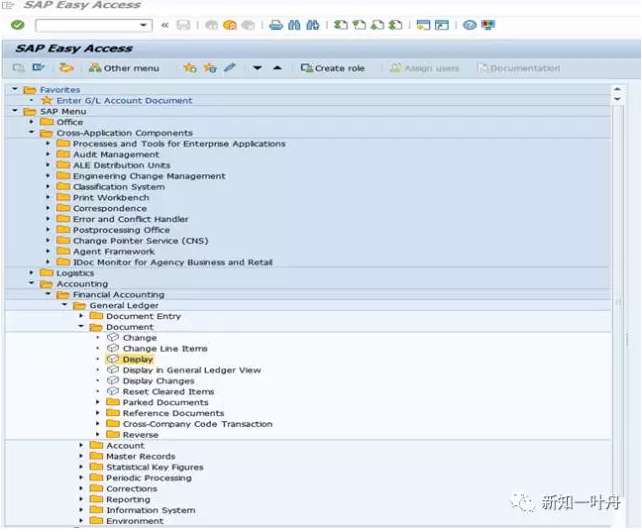Select the highlighted Display transaction
Viewport: 642px width, 532px height.
tap(138, 360)
